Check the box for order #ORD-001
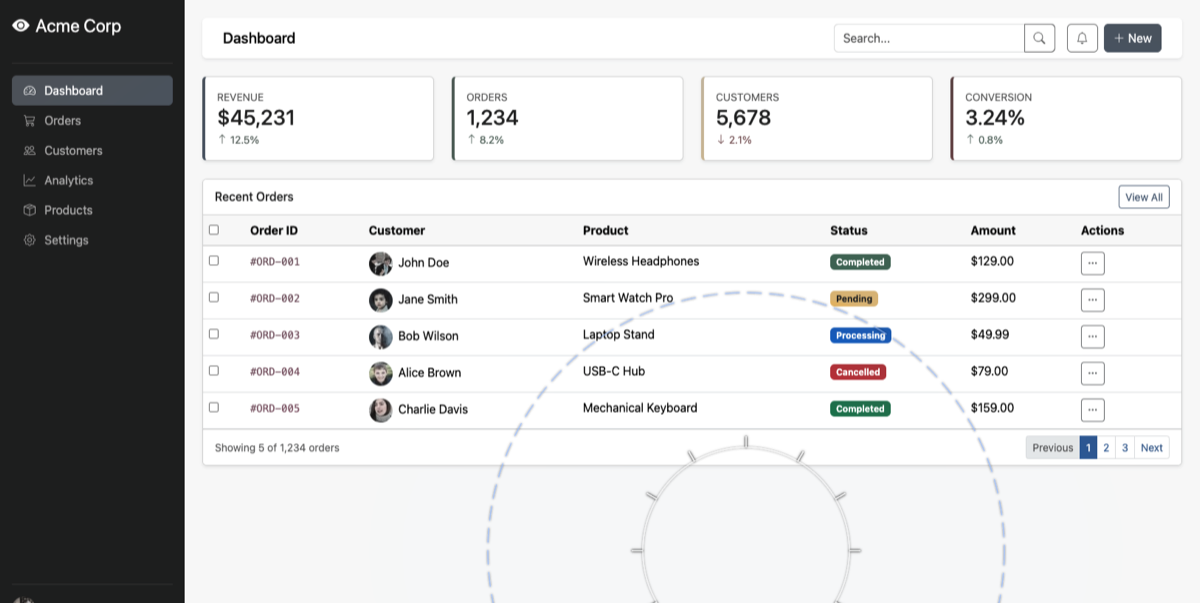The height and width of the screenshot is (603, 1200). tap(213, 261)
